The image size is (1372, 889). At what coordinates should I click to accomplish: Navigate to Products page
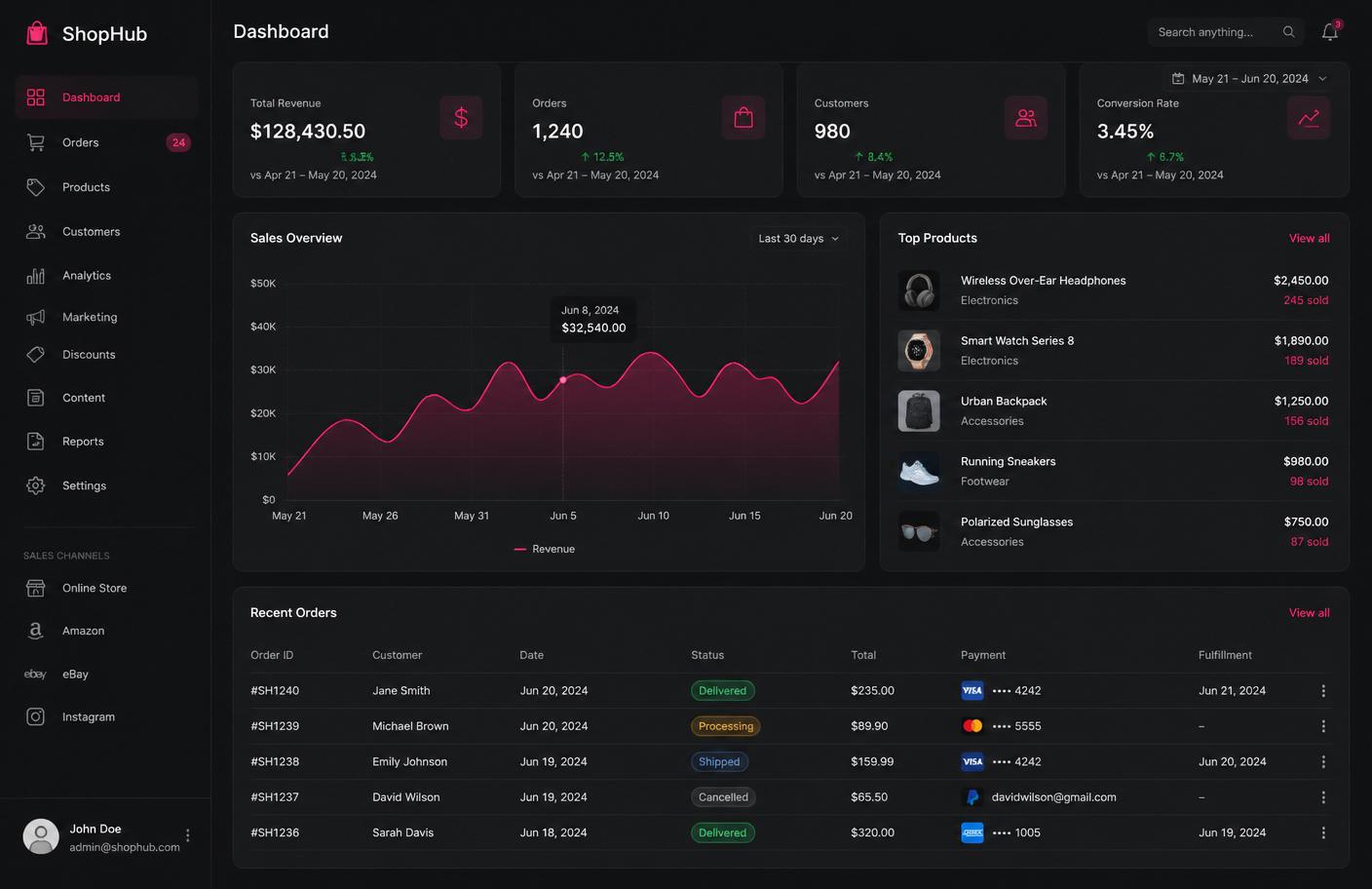pos(106,187)
